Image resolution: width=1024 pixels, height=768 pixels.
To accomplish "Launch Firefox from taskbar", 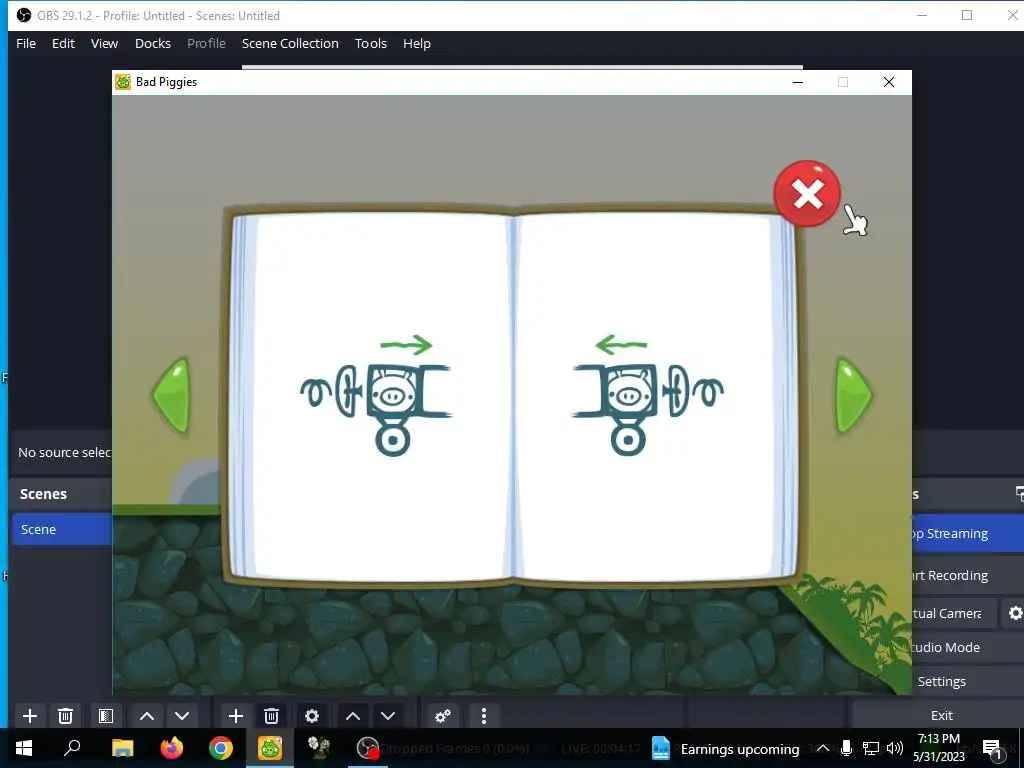I will pos(172,748).
